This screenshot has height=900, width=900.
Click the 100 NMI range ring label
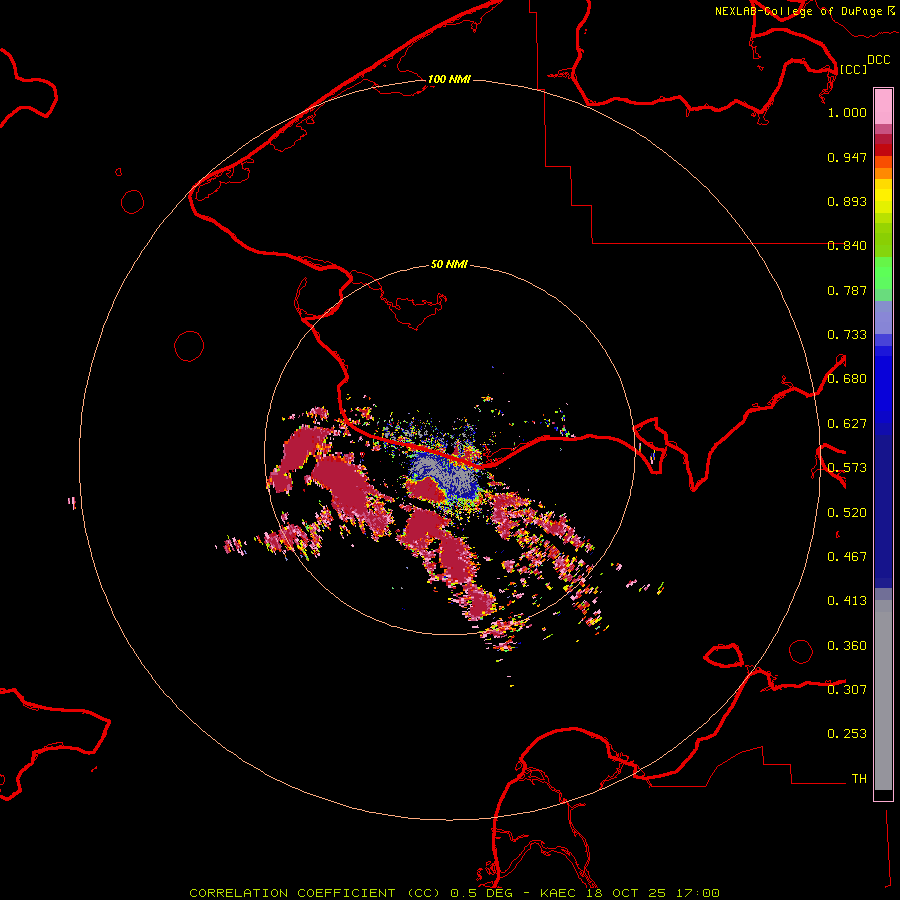449,79
